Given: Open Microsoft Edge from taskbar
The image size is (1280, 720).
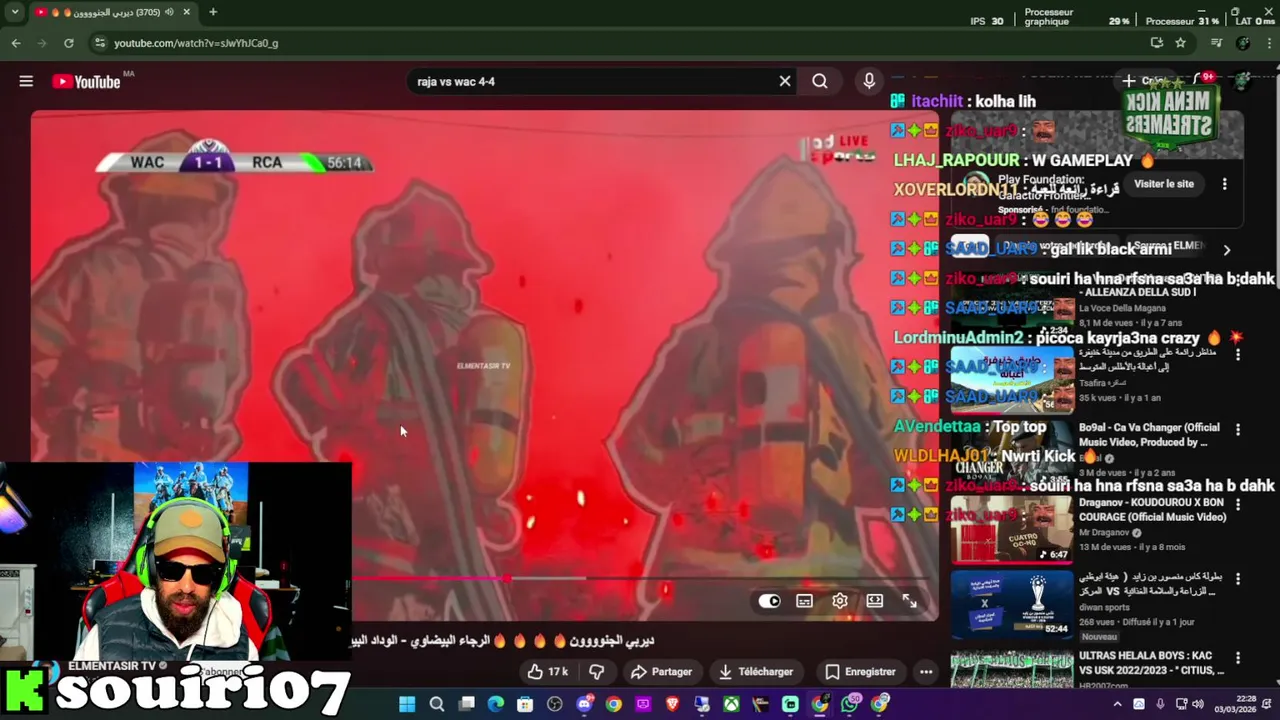Looking at the screenshot, I should click(496, 704).
